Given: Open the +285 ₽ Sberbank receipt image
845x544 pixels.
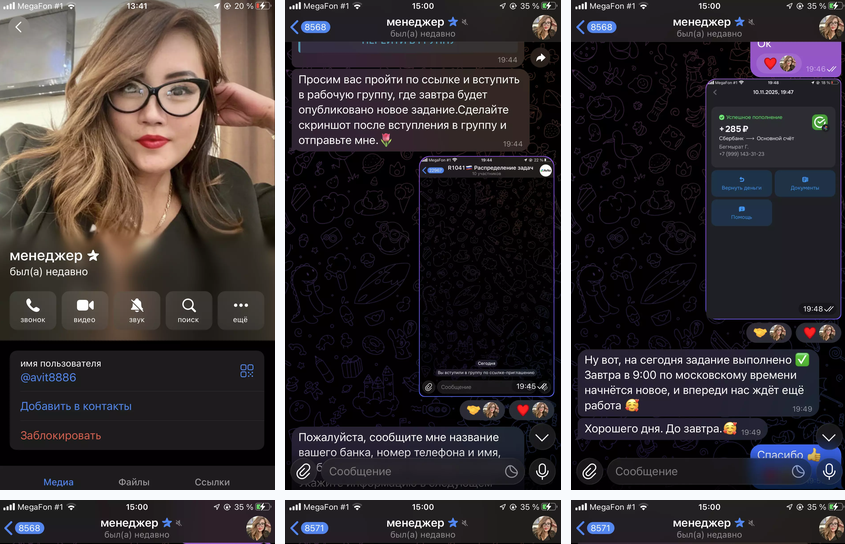Looking at the screenshot, I should (x=773, y=199).
